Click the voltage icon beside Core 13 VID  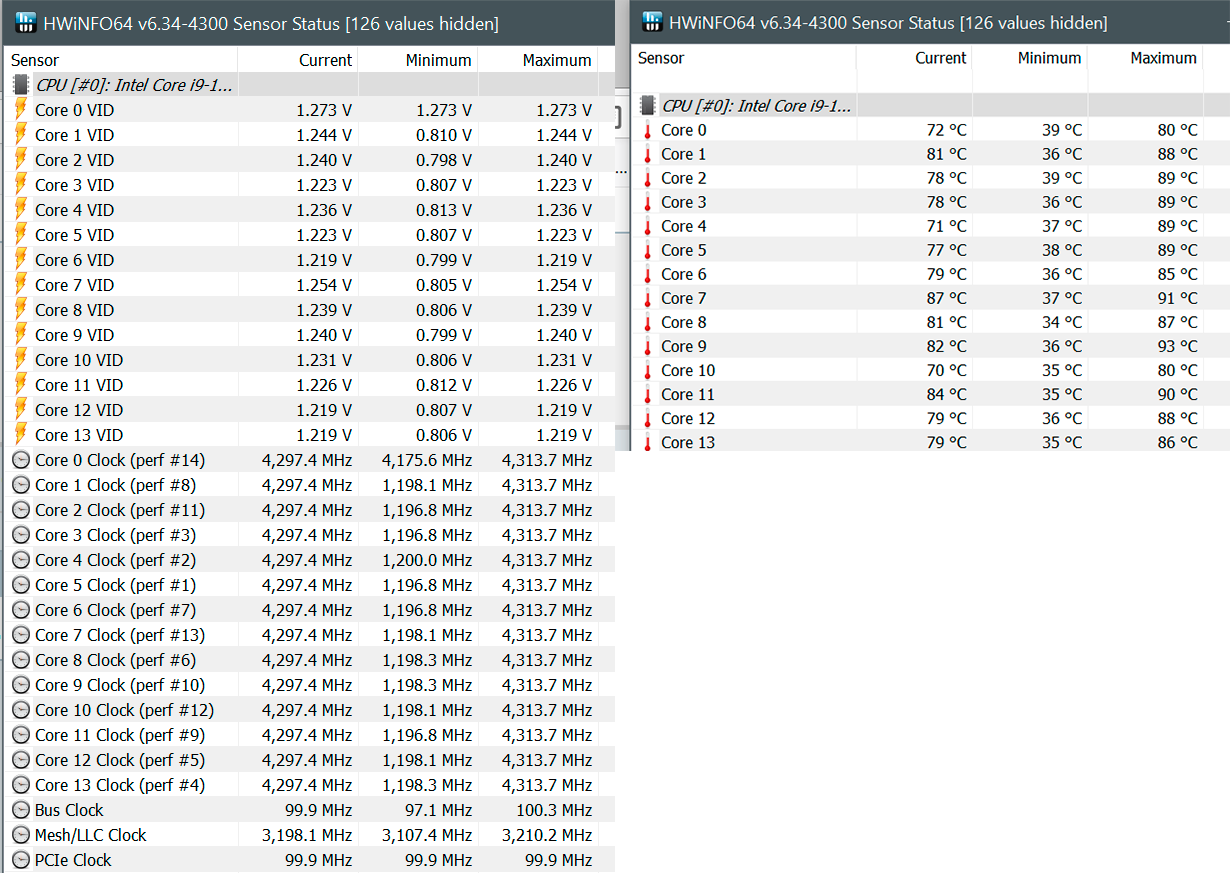(x=21, y=435)
